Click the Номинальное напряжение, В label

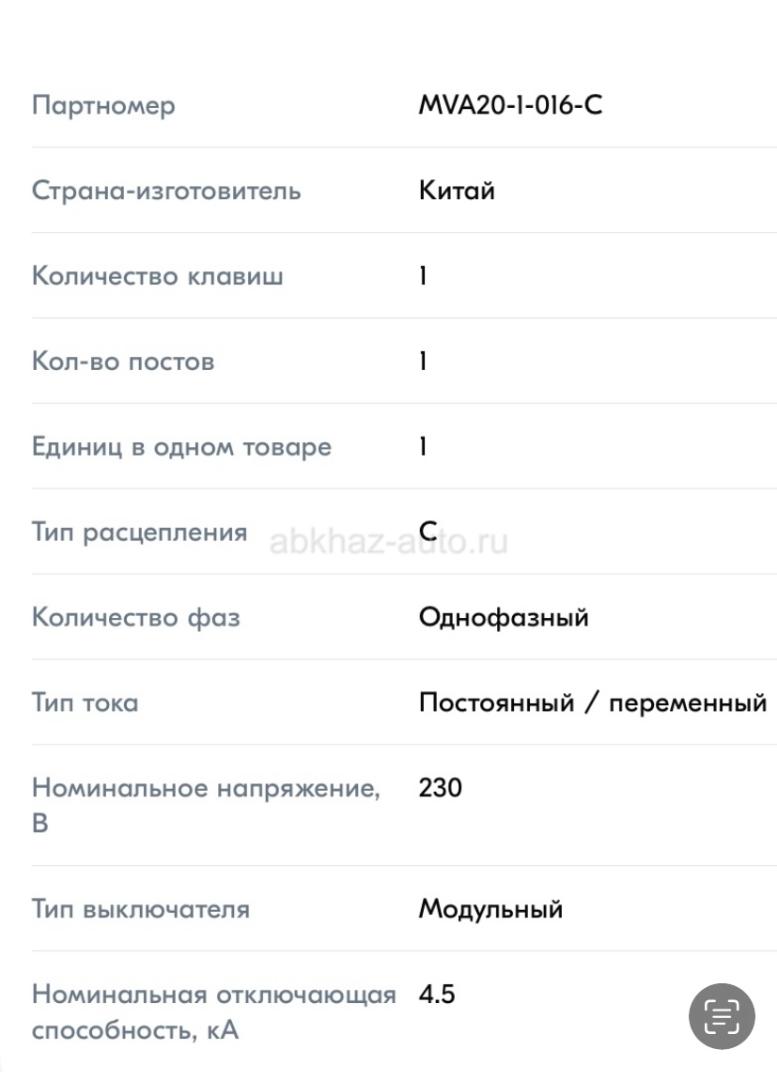[x=206, y=805]
